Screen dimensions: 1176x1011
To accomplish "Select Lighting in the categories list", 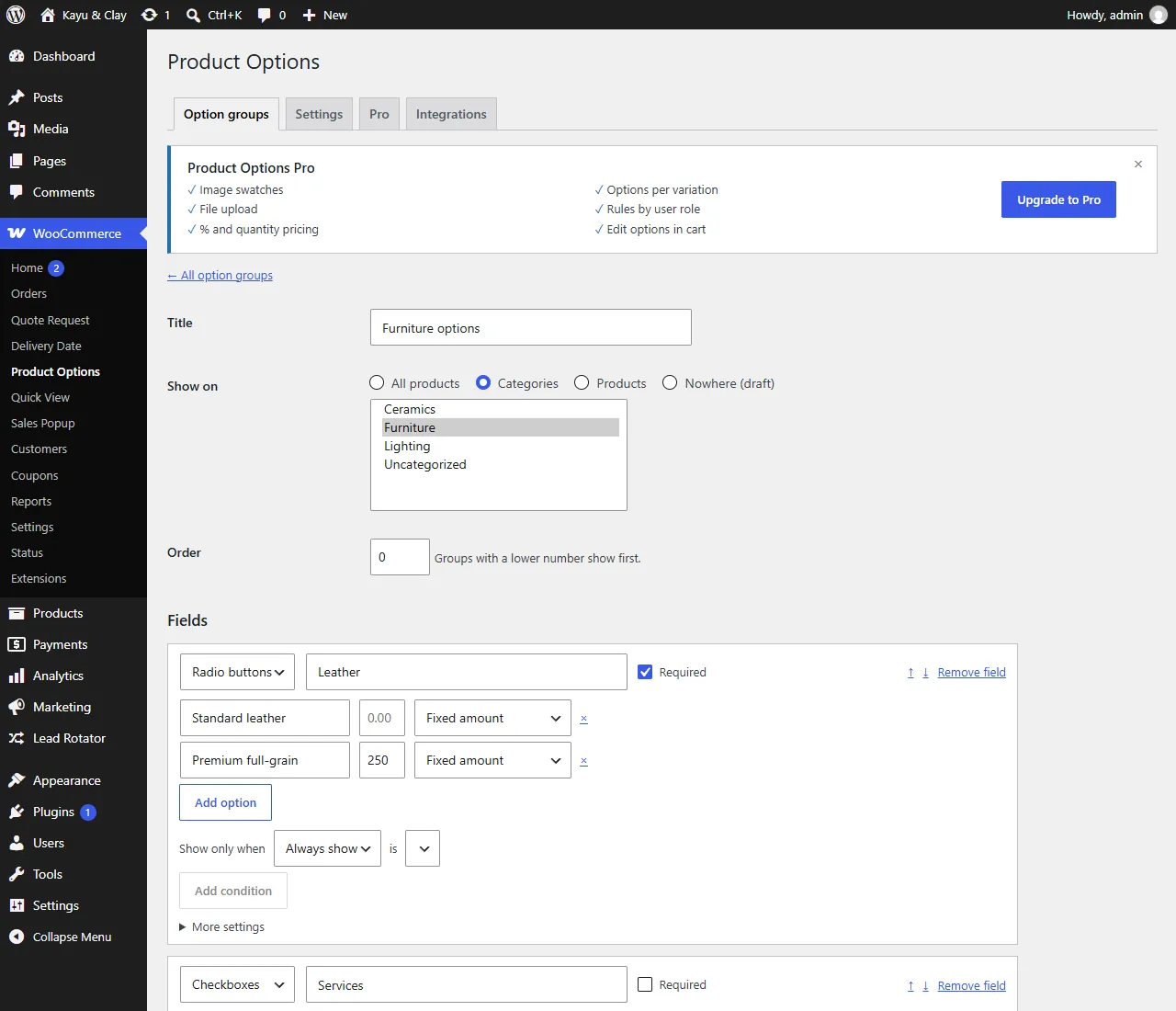I will tap(501, 446).
